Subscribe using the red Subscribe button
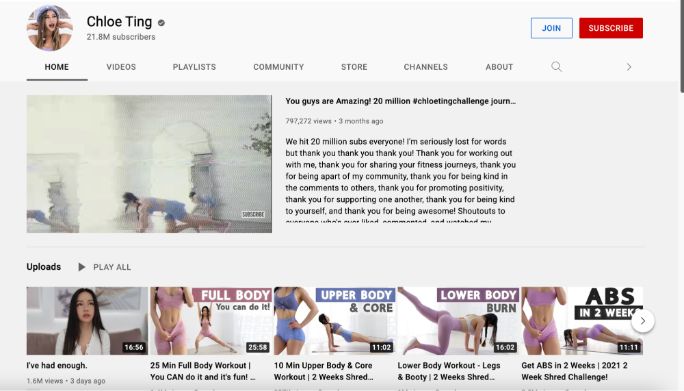The height and width of the screenshot is (391, 684). [611, 28]
